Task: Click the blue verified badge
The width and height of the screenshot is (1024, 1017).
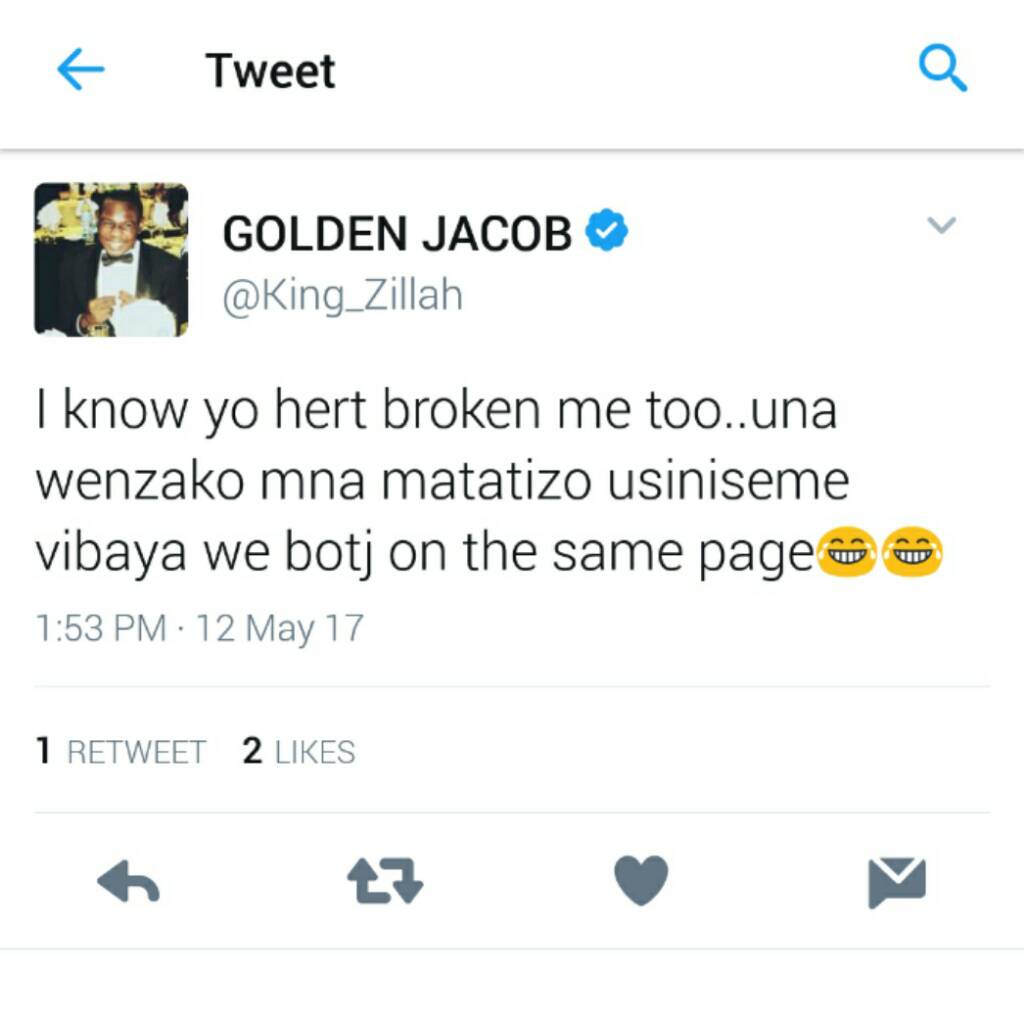Action: pos(606,230)
